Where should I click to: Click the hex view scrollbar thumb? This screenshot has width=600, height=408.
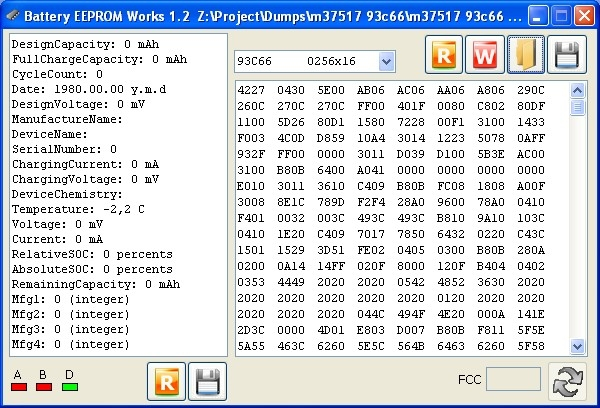(577, 107)
